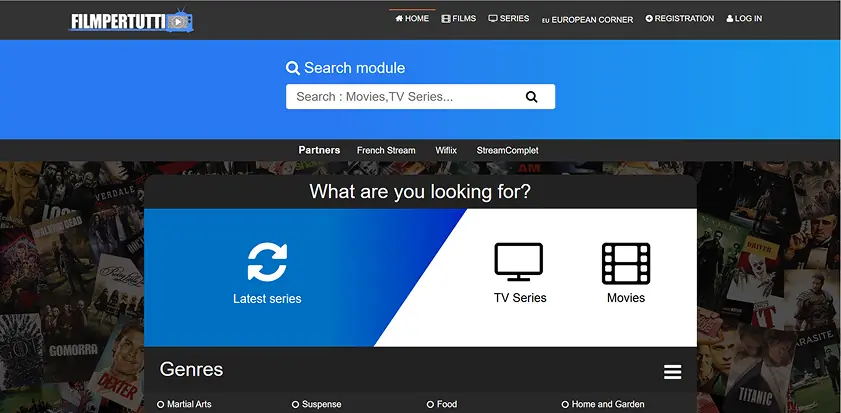Screen dimensions: 841x413
Task: Open the European Corner menu
Action: coord(587,20)
